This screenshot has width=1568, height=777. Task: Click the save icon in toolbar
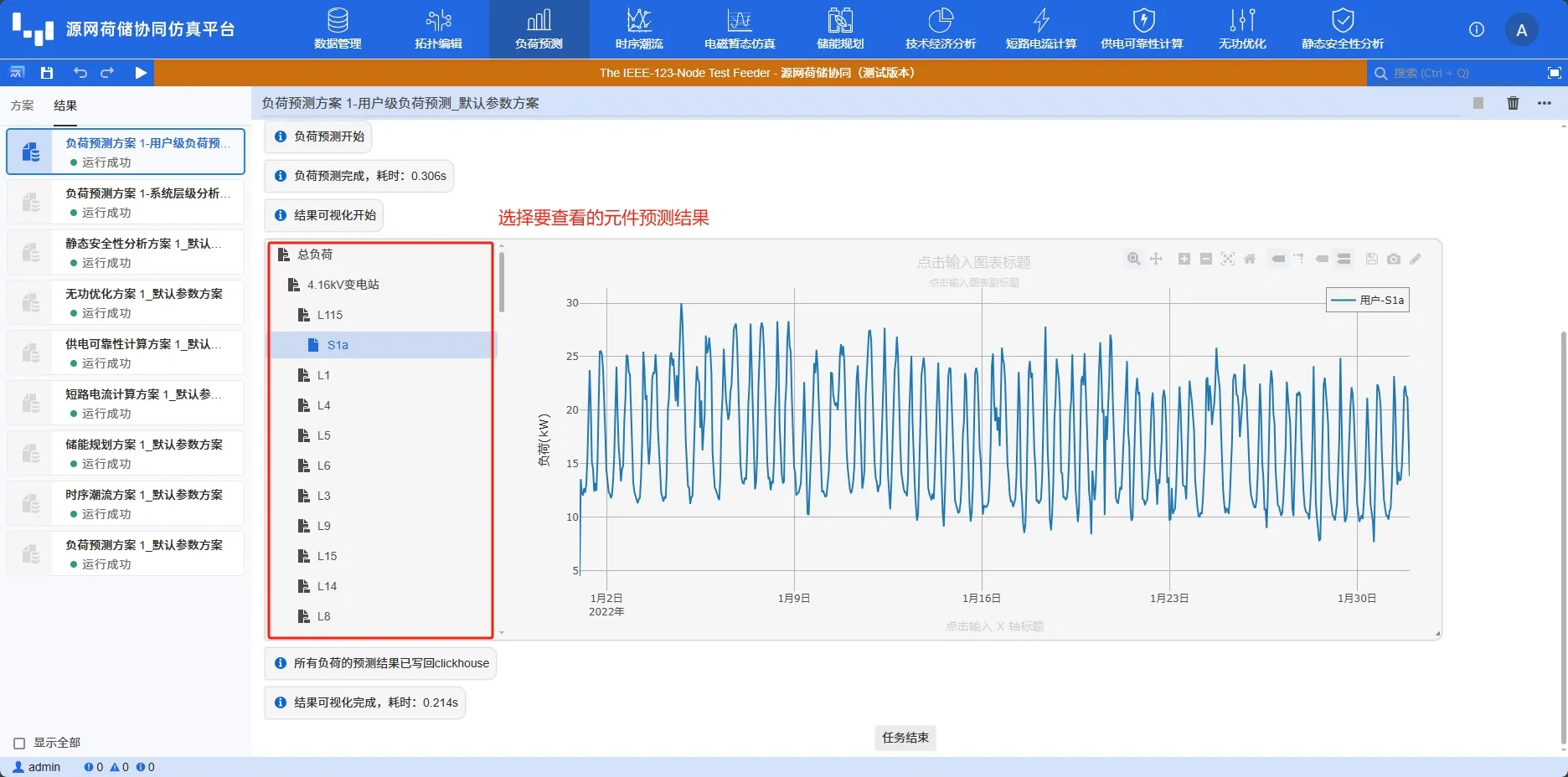47,73
